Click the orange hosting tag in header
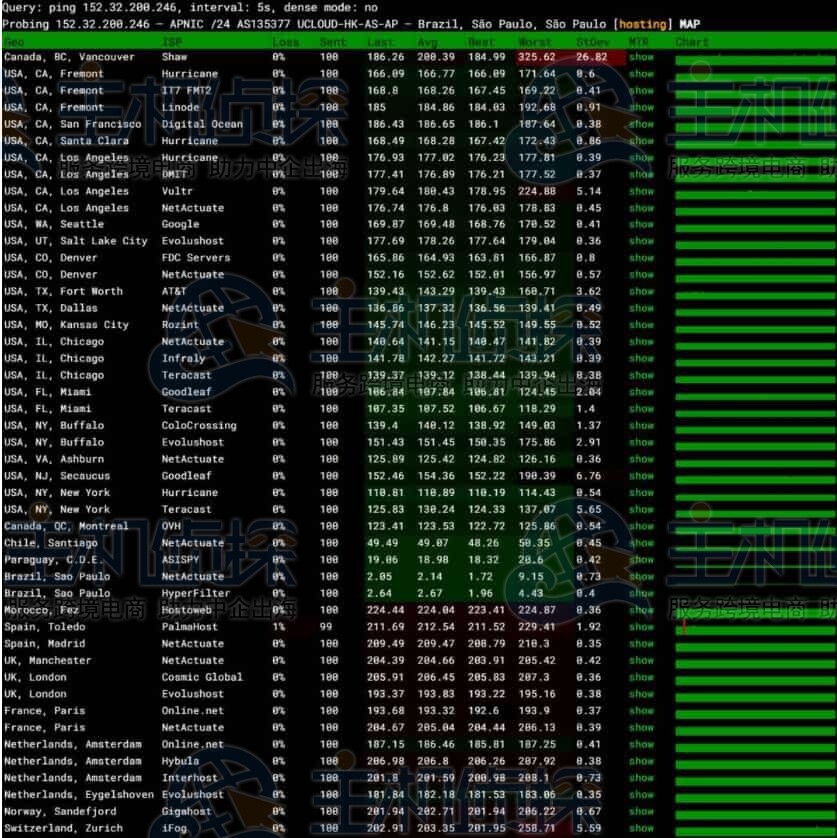 645,23
